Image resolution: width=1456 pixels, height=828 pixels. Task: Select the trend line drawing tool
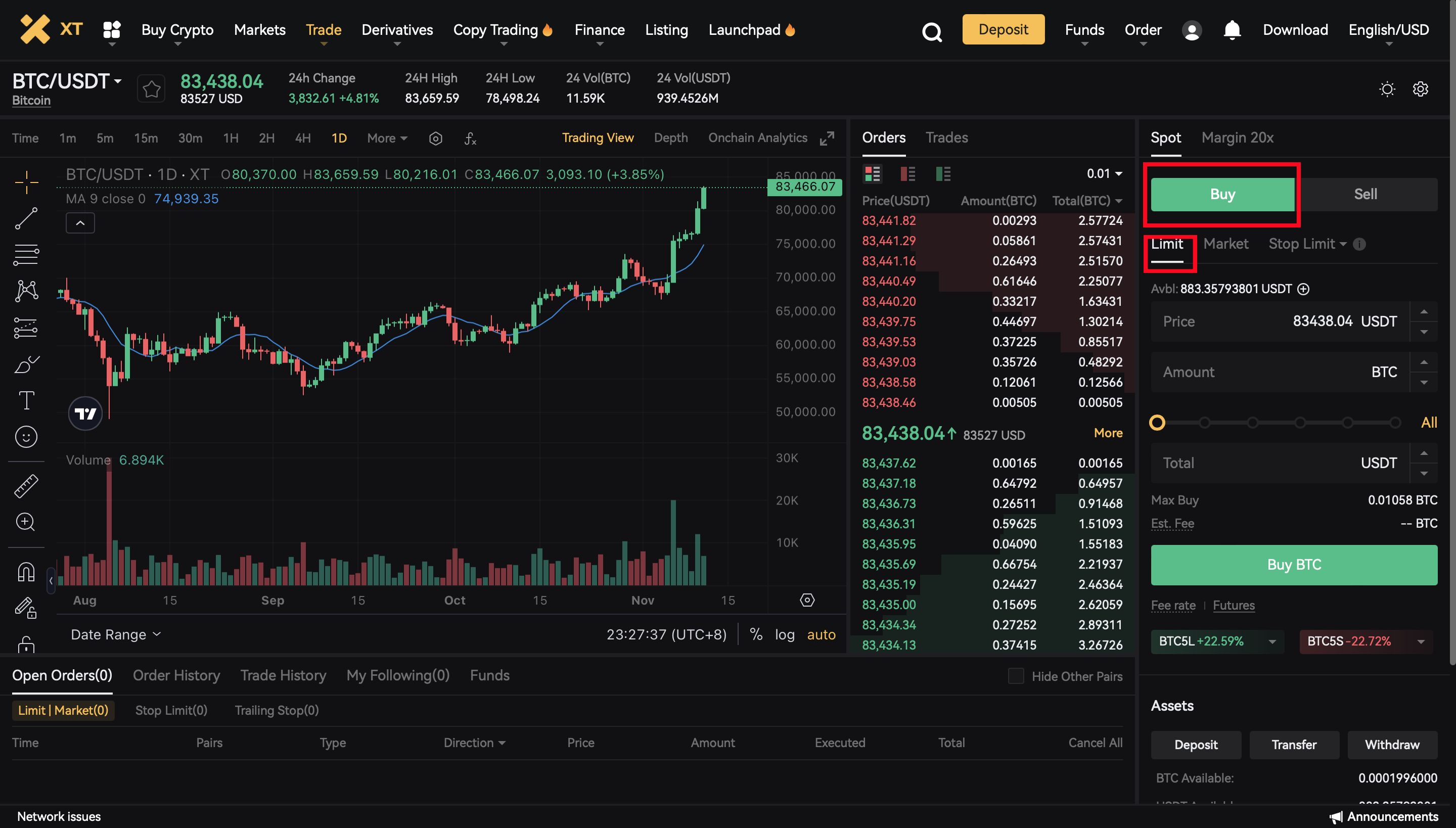tap(26, 218)
